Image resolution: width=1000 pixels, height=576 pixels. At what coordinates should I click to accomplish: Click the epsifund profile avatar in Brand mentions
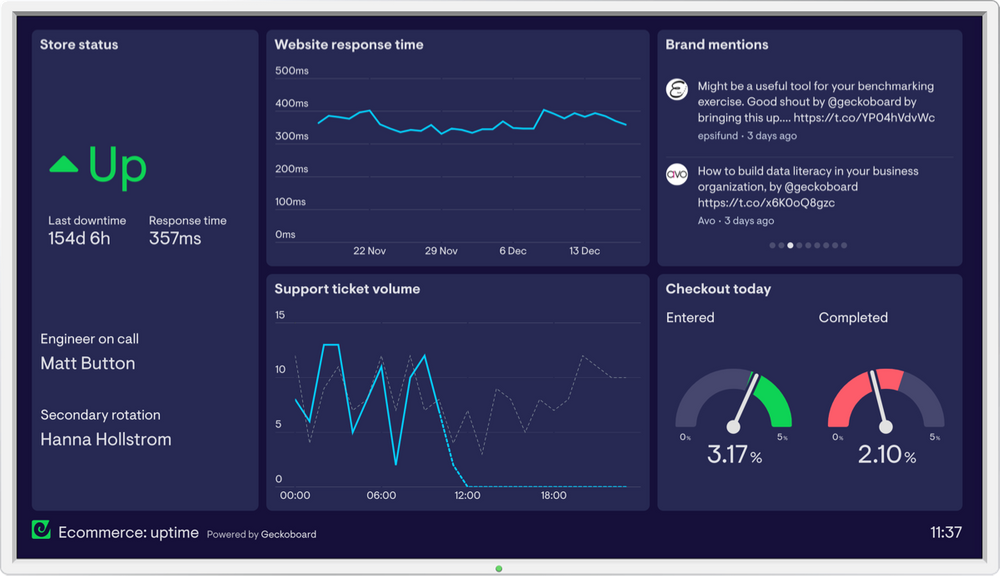[x=676, y=90]
